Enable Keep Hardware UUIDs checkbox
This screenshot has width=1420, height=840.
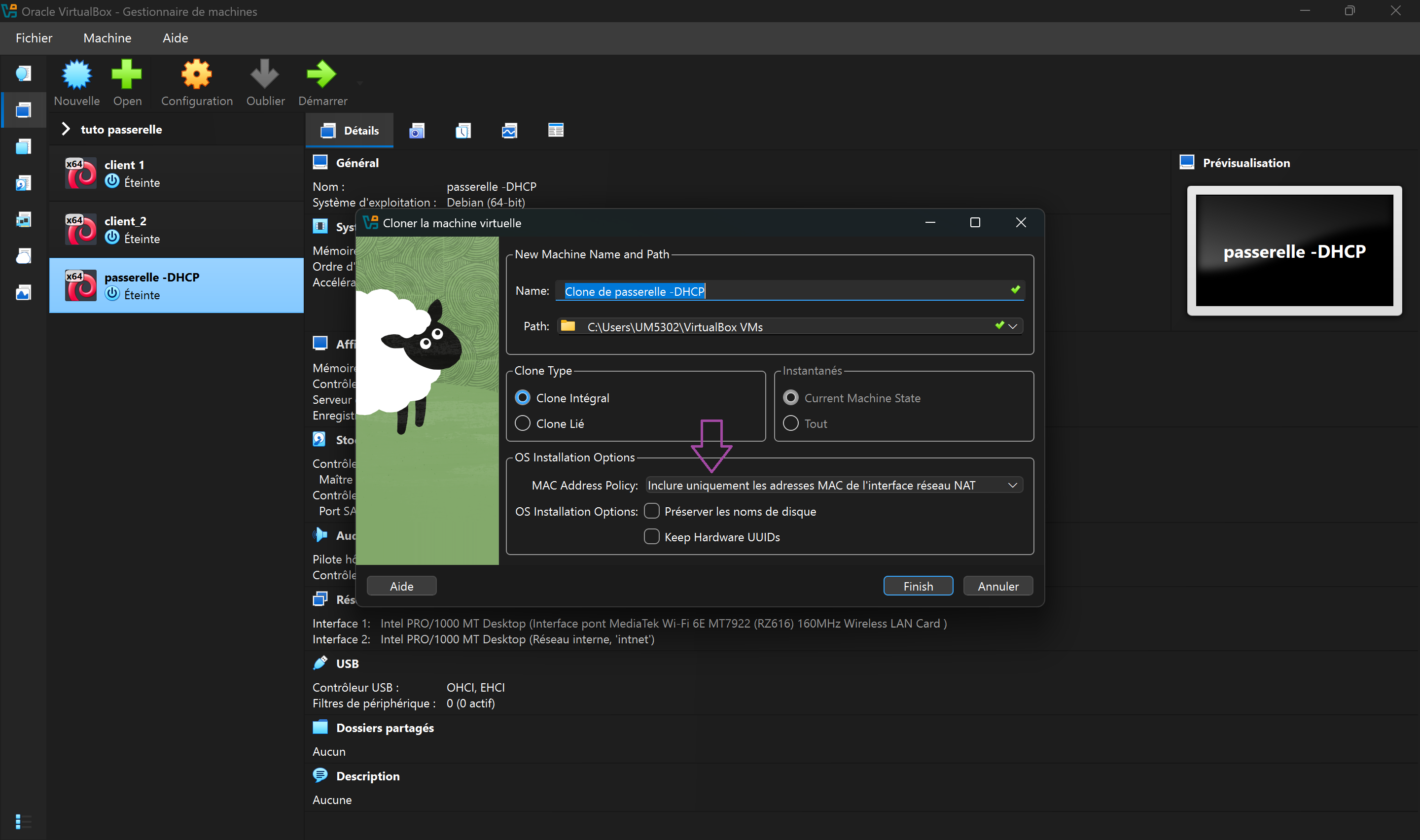pyautogui.click(x=651, y=537)
